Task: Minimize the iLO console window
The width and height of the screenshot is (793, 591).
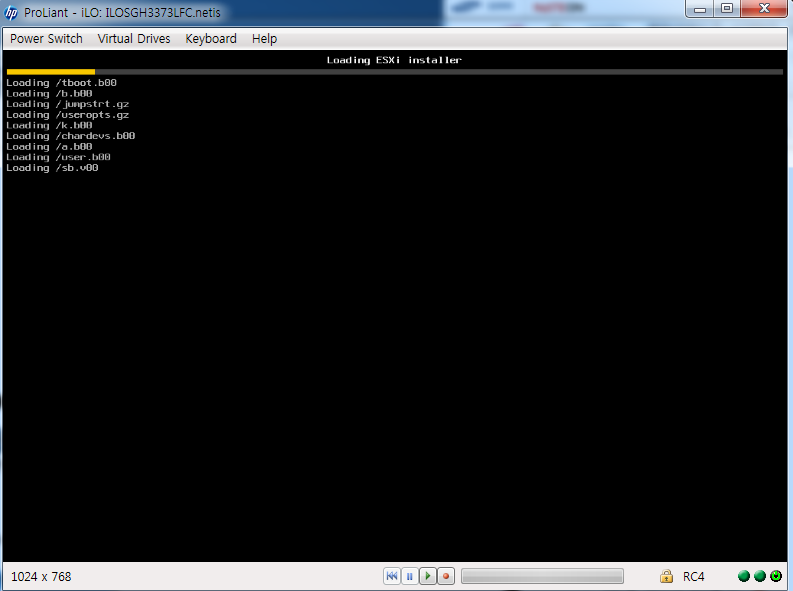Action: click(700, 9)
